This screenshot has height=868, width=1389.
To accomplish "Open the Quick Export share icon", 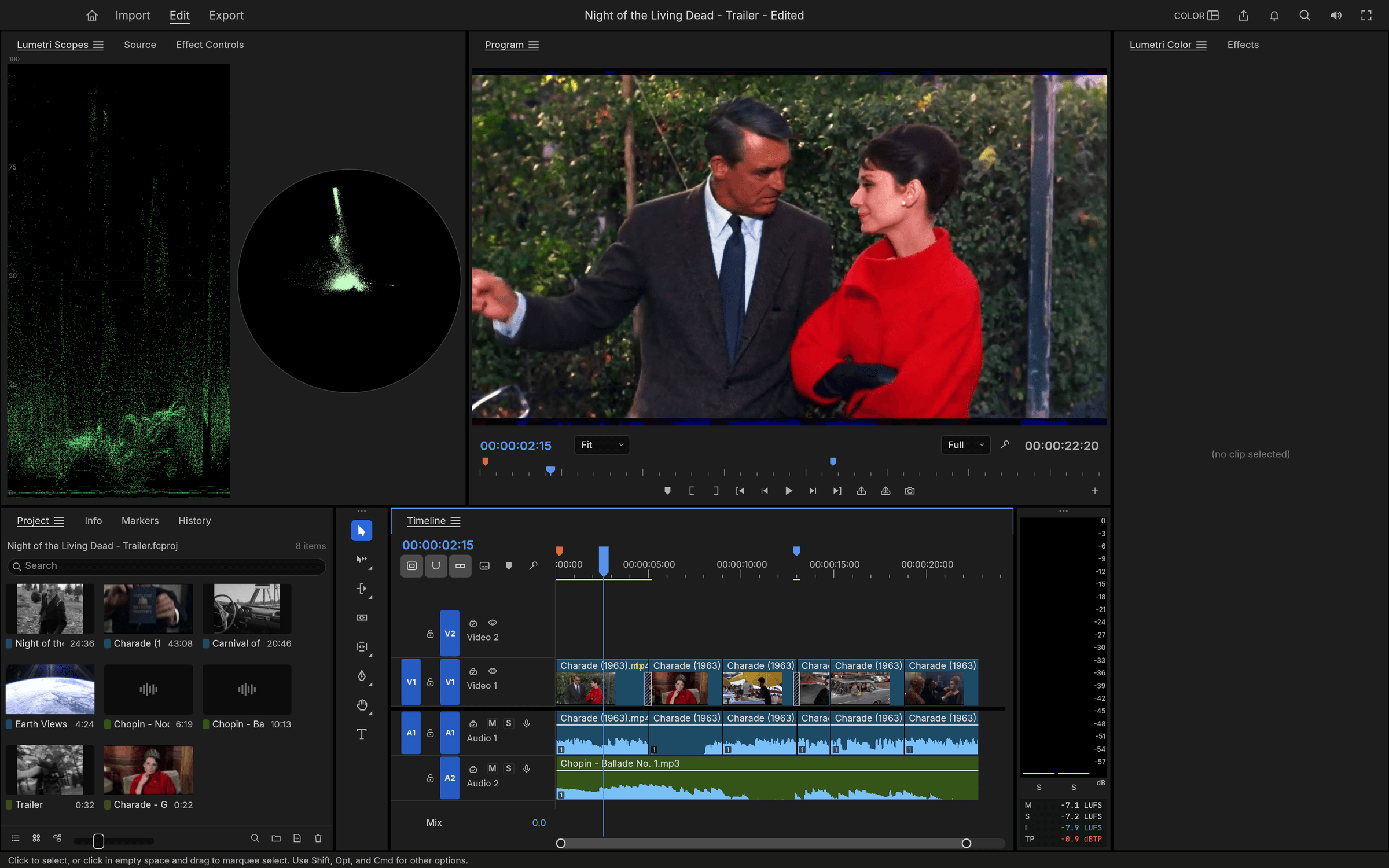I will tap(1243, 16).
